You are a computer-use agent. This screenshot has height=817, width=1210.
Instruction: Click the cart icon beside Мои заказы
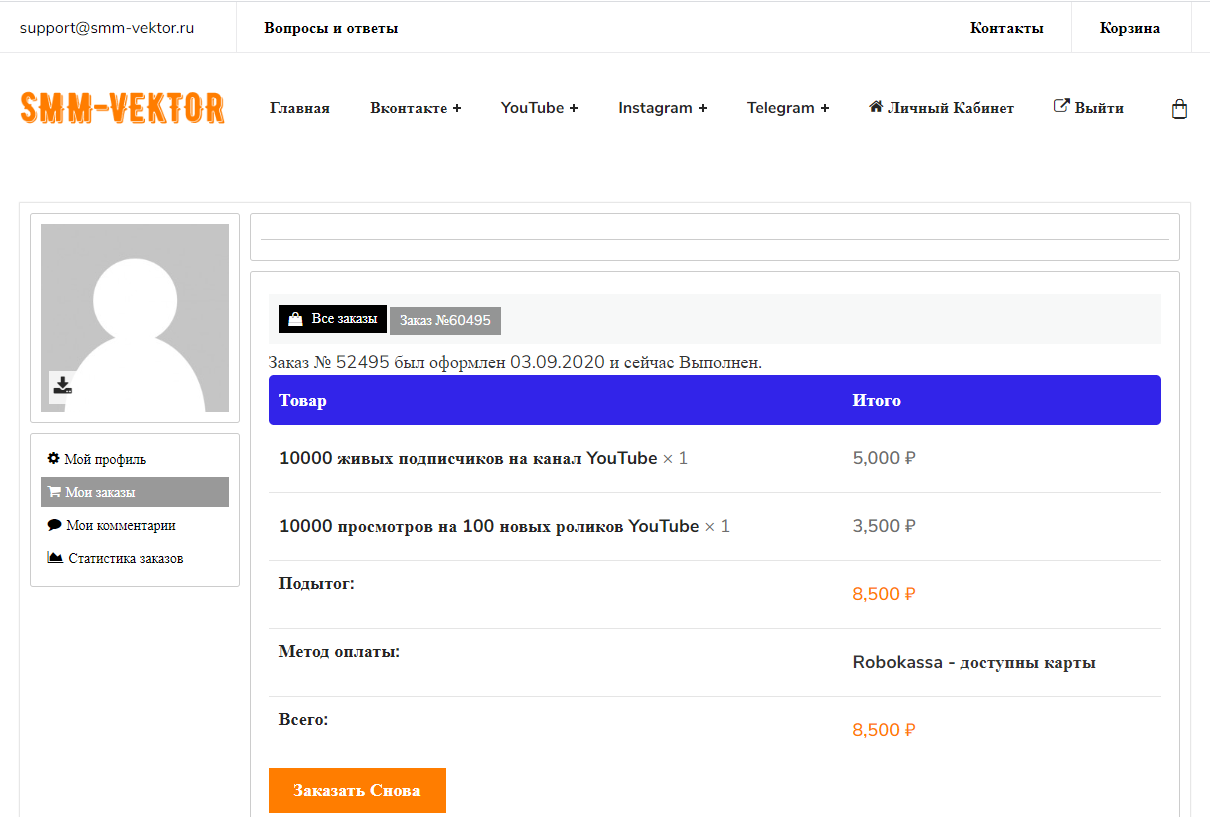(x=54, y=492)
